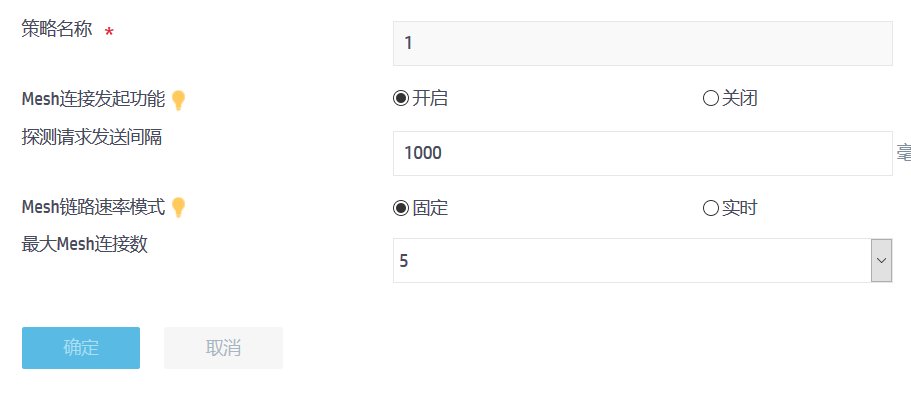
Task: Click the Mesh连接发起功能 label text
Action: (93, 99)
